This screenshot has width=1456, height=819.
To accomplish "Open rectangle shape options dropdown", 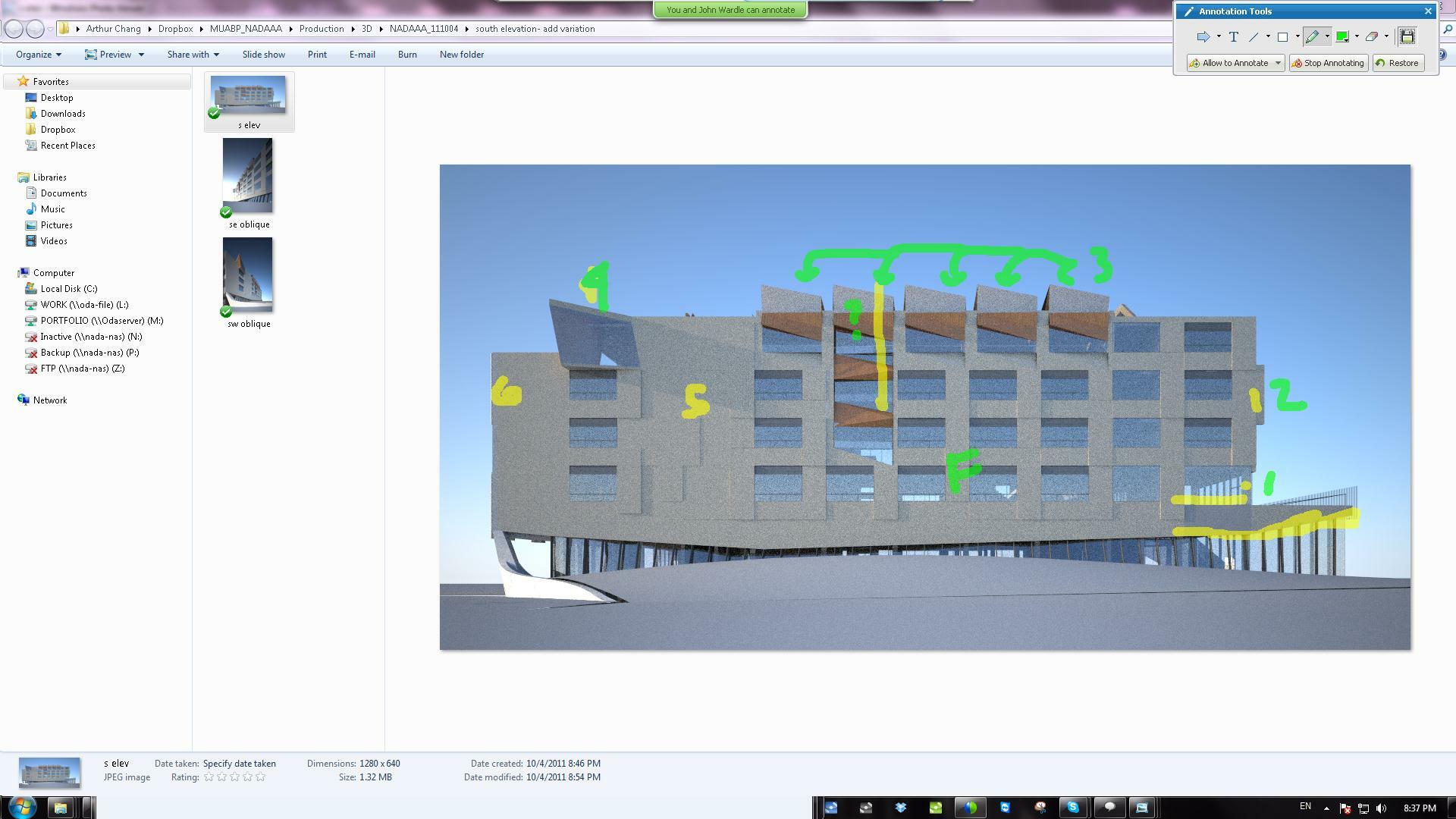I will (1298, 36).
